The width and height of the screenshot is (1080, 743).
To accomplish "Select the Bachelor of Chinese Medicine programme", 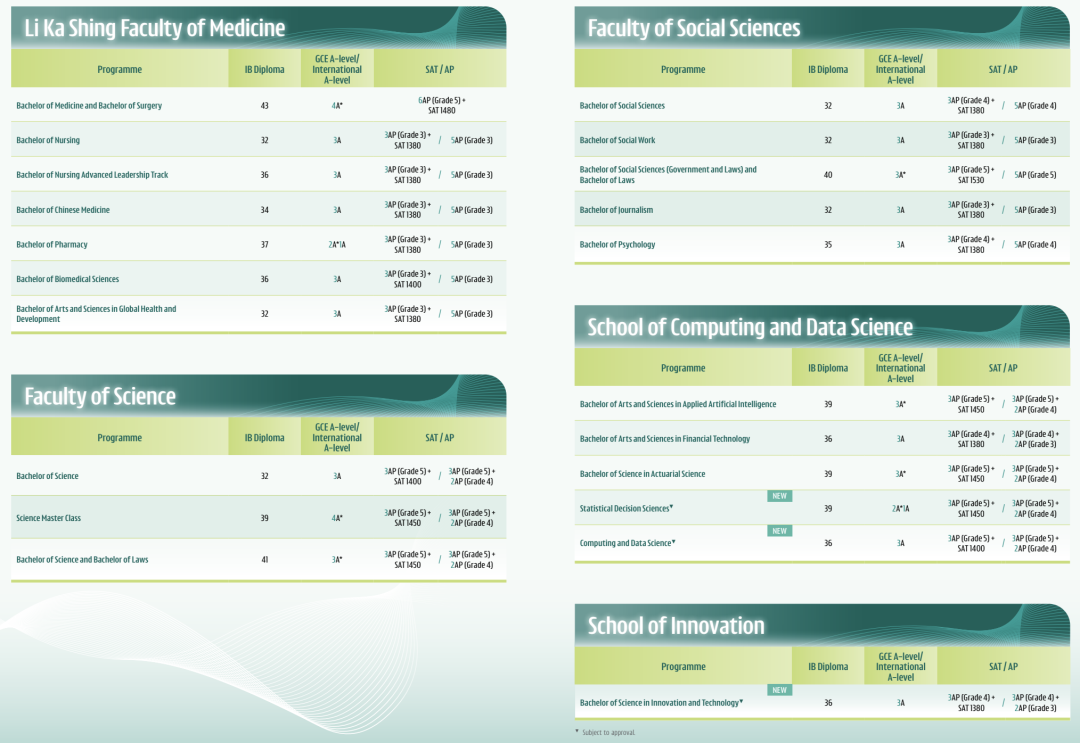I will pos(63,210).
